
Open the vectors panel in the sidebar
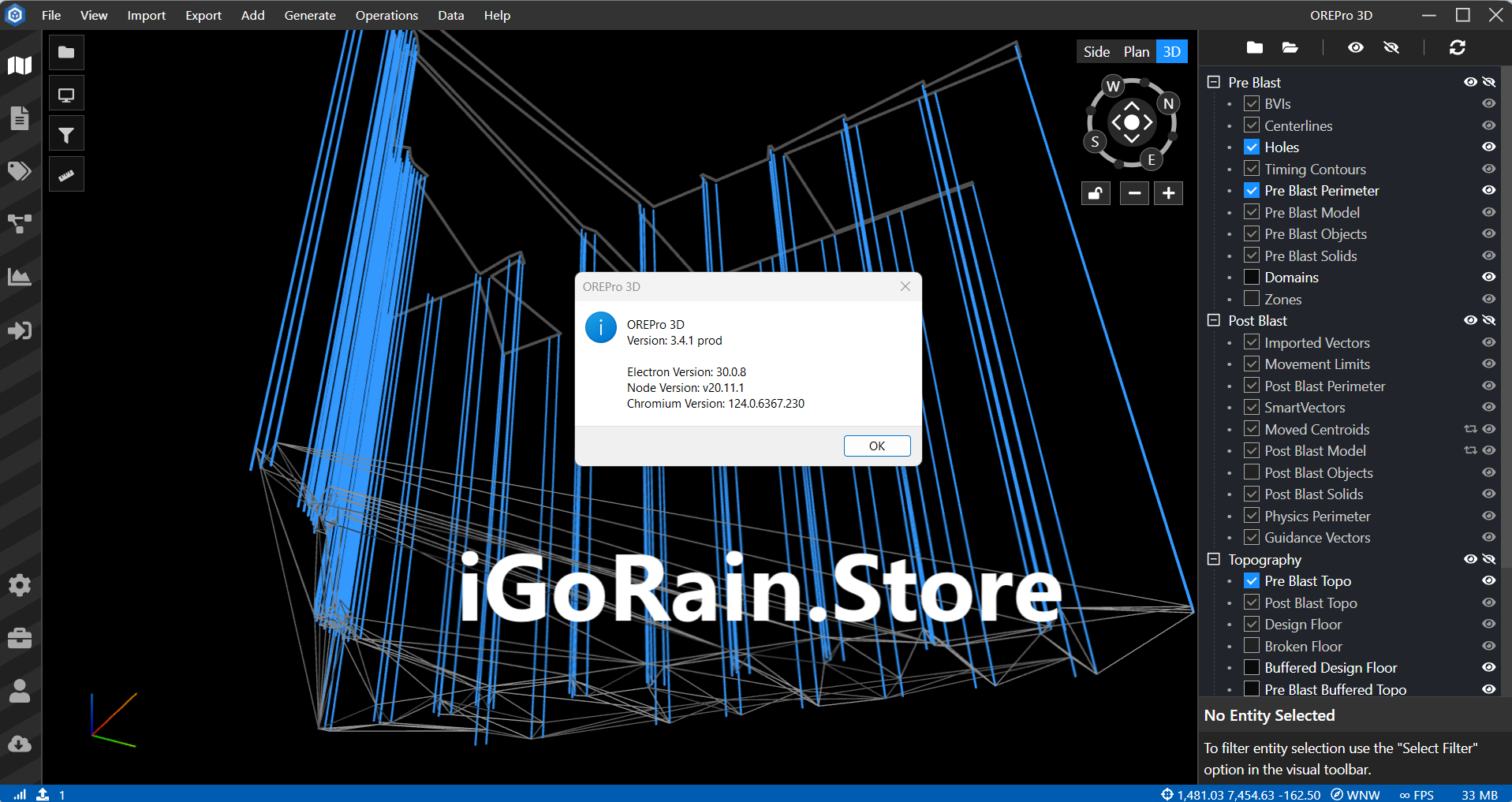[19, 224]
